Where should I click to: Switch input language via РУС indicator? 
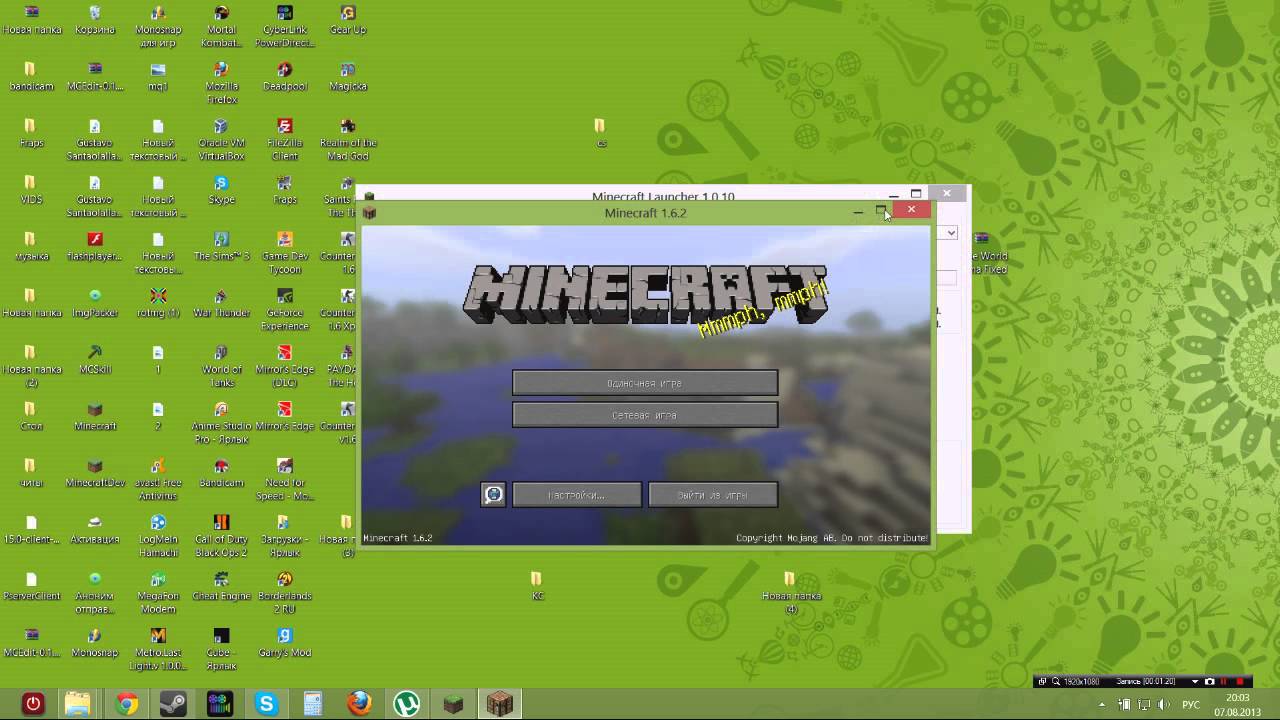[1191, 705]
